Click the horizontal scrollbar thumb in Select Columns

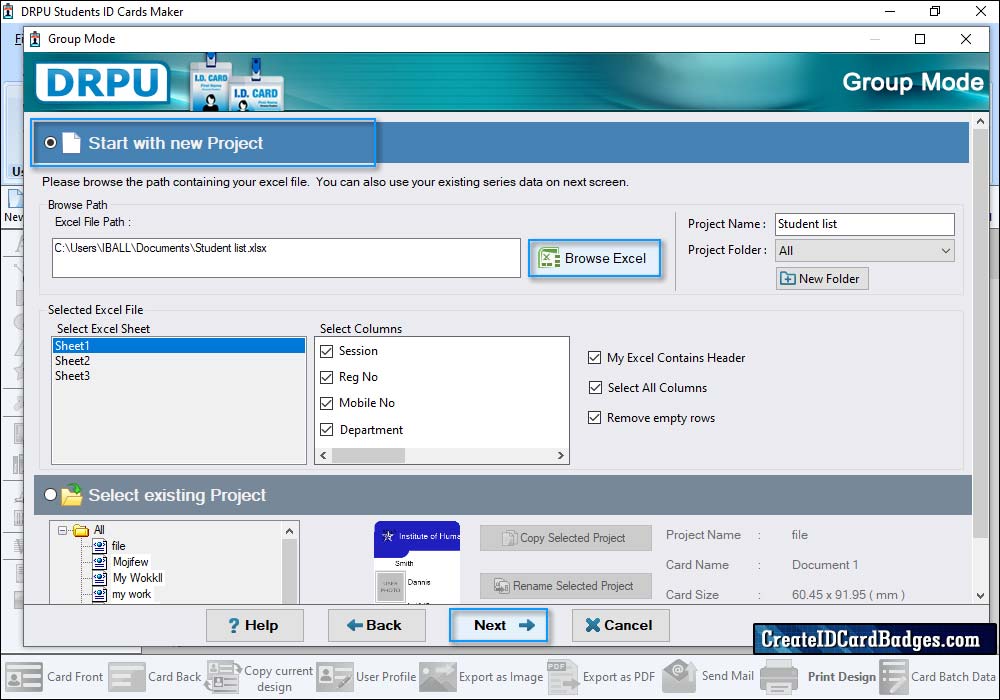(368, 455)
